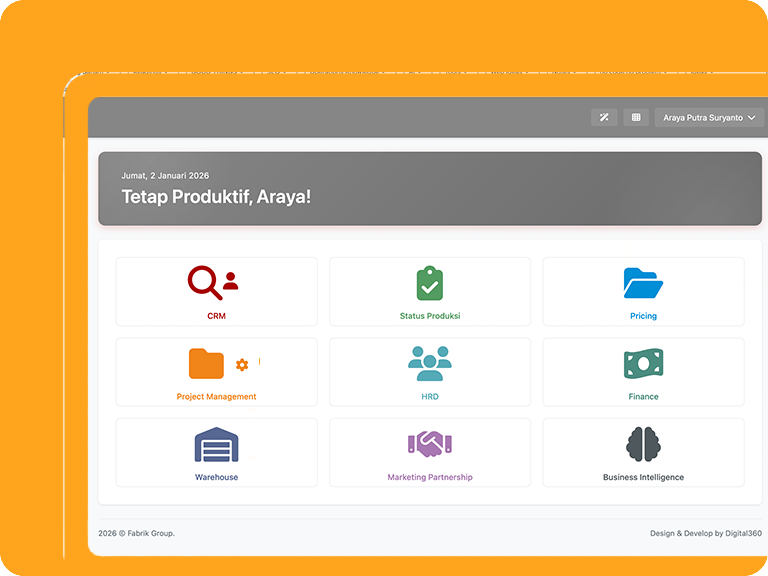Click the Project Management label
Viewport: 768px width, 576px height.
click(x=216, y=397)
